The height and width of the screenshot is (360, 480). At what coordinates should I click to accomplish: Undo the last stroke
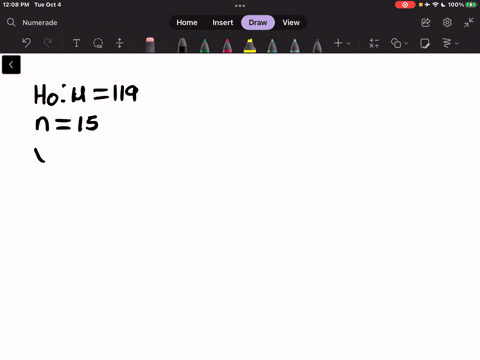click(26, 43)
